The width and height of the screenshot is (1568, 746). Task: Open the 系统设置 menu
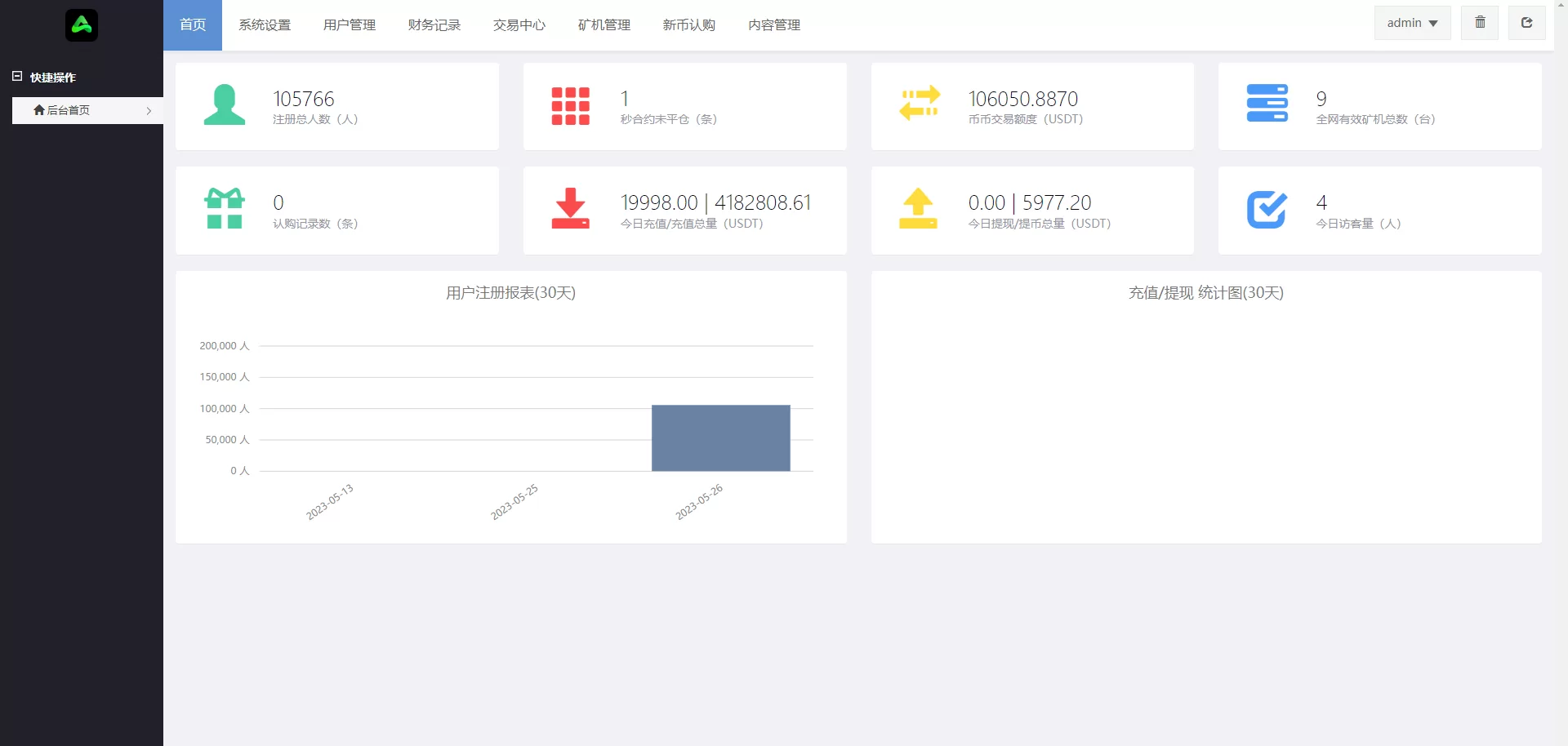pos(265,25)
